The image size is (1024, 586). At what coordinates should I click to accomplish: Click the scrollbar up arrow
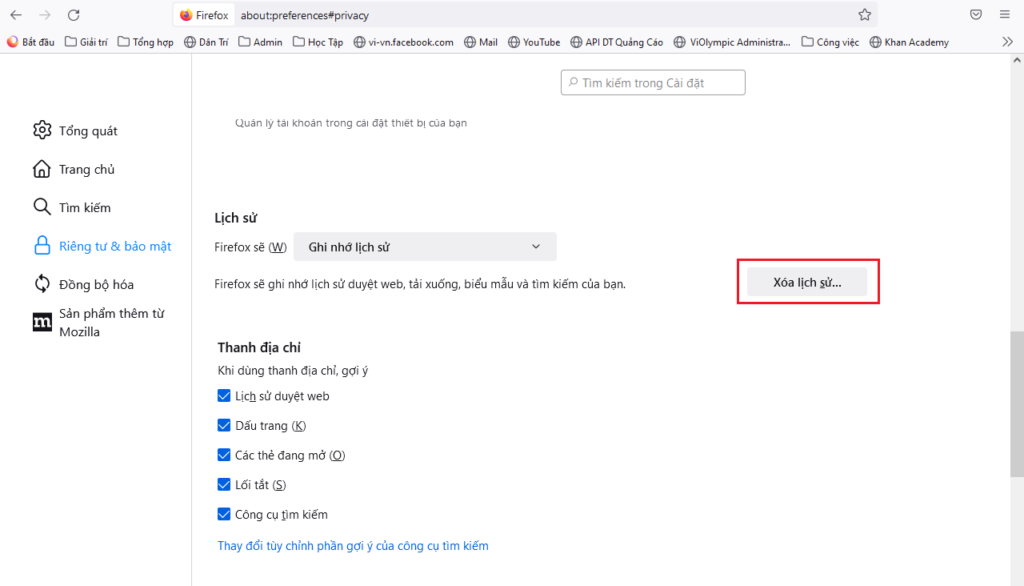[1017, 60]
